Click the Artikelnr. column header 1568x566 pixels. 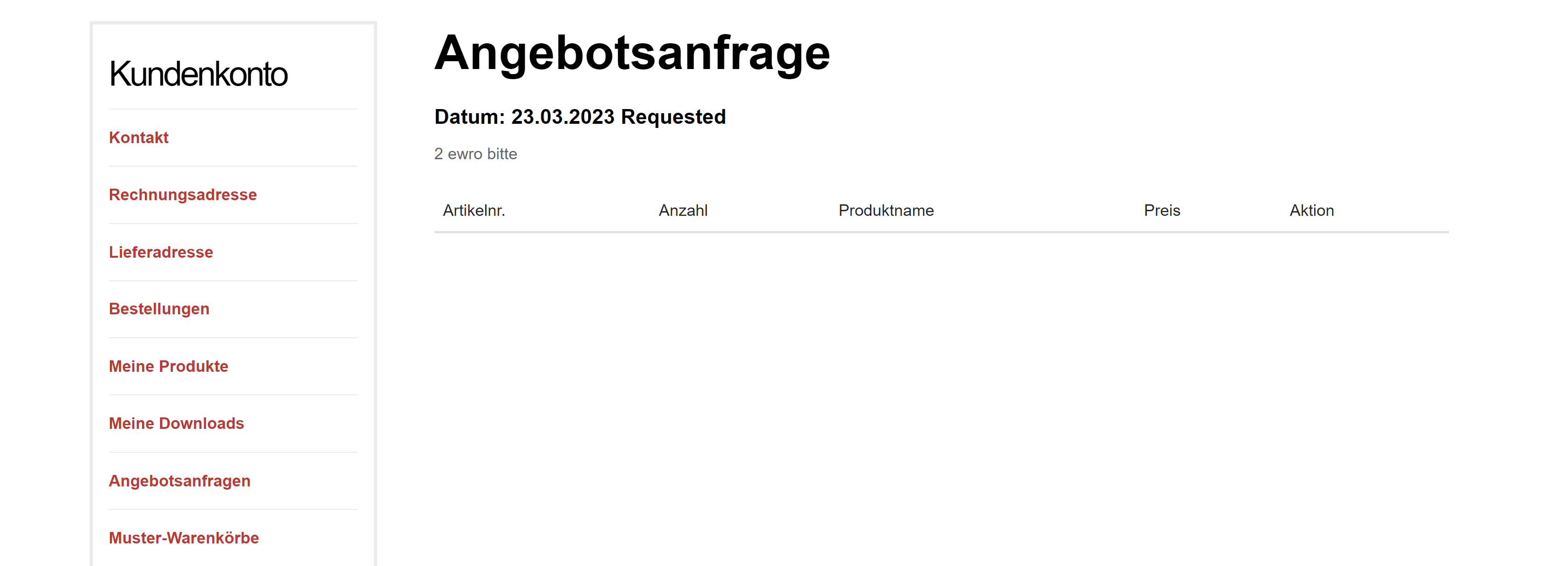[x=474, y=211]
